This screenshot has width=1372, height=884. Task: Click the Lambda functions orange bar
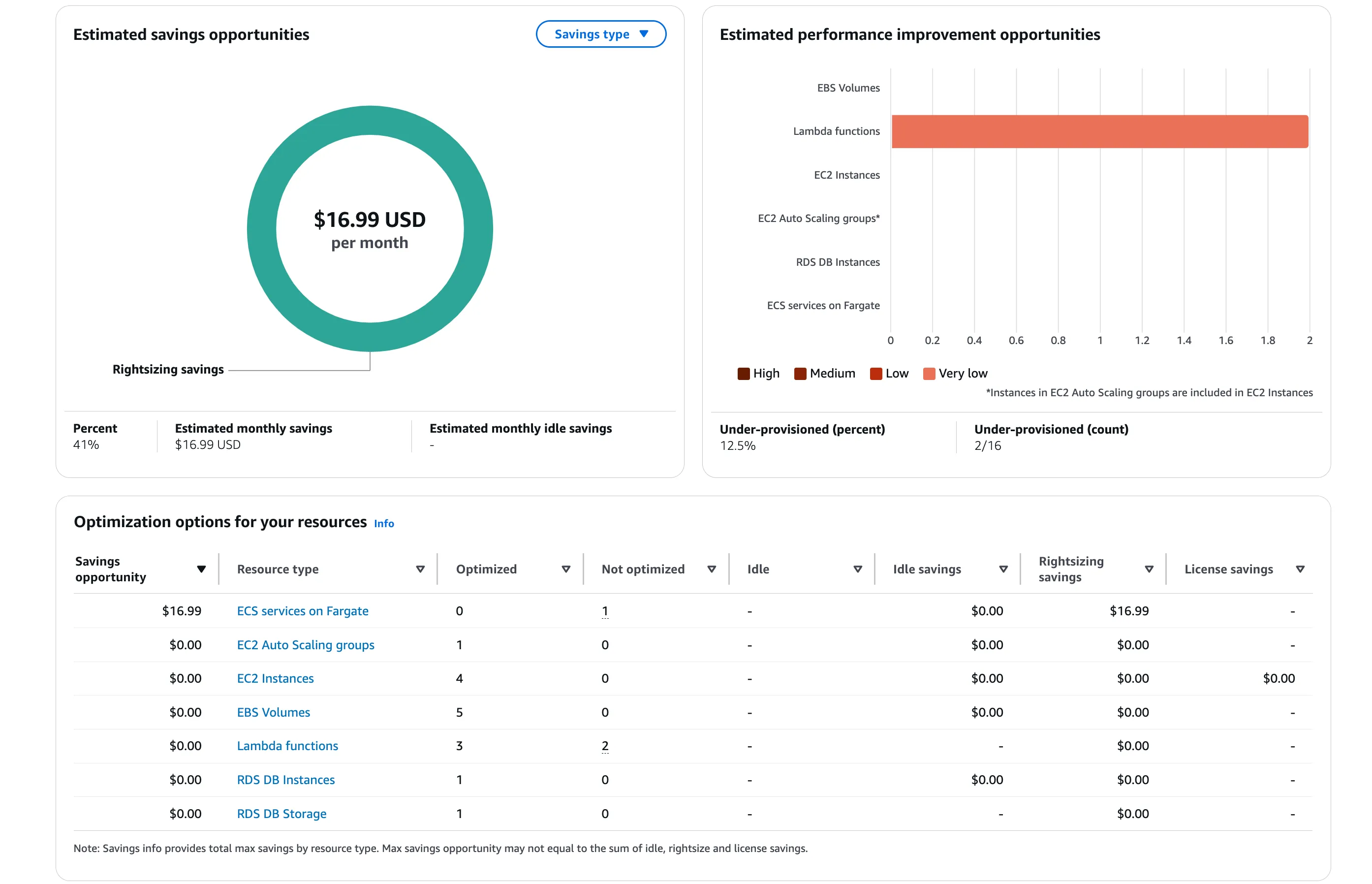[1099, 131]
